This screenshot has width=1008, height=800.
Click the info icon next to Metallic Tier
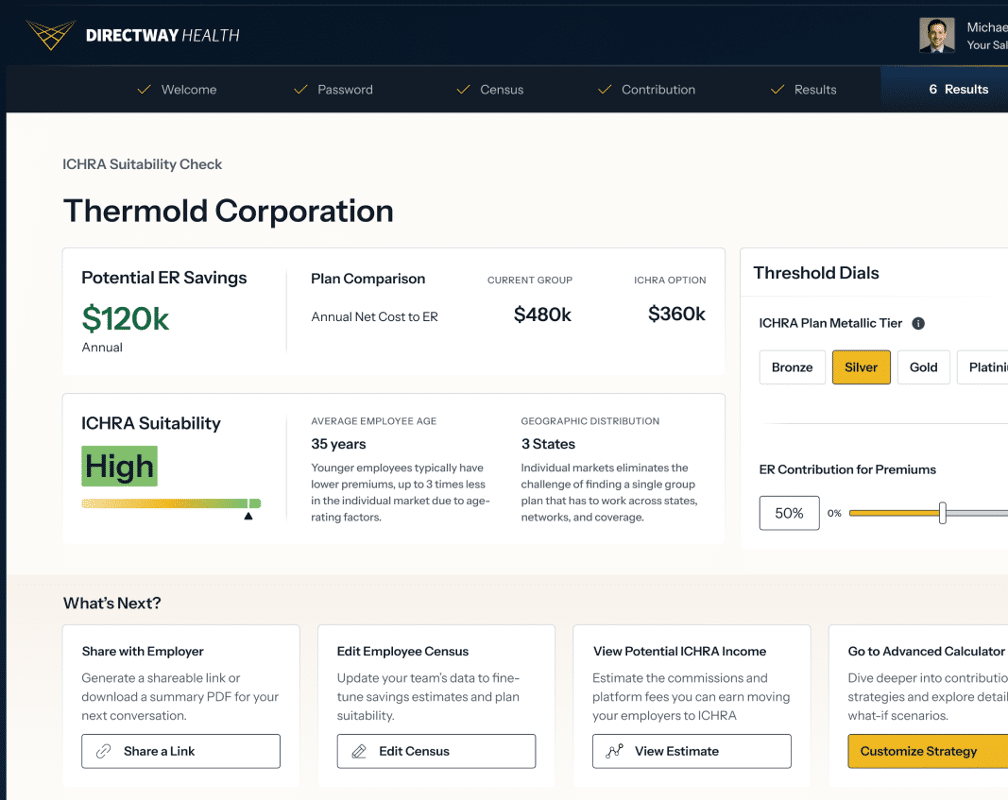pos(919,323)
